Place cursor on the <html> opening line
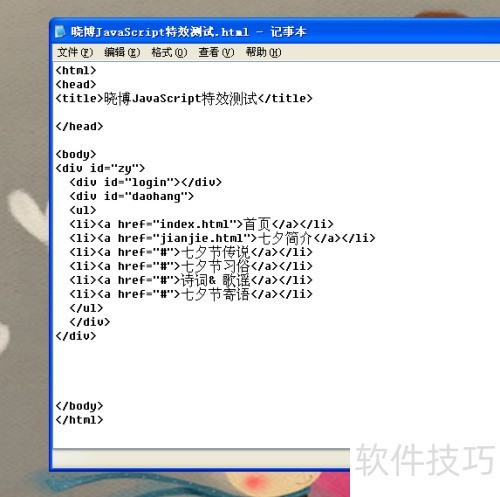This screenshot has height=497, width=500. coord(76,70)
